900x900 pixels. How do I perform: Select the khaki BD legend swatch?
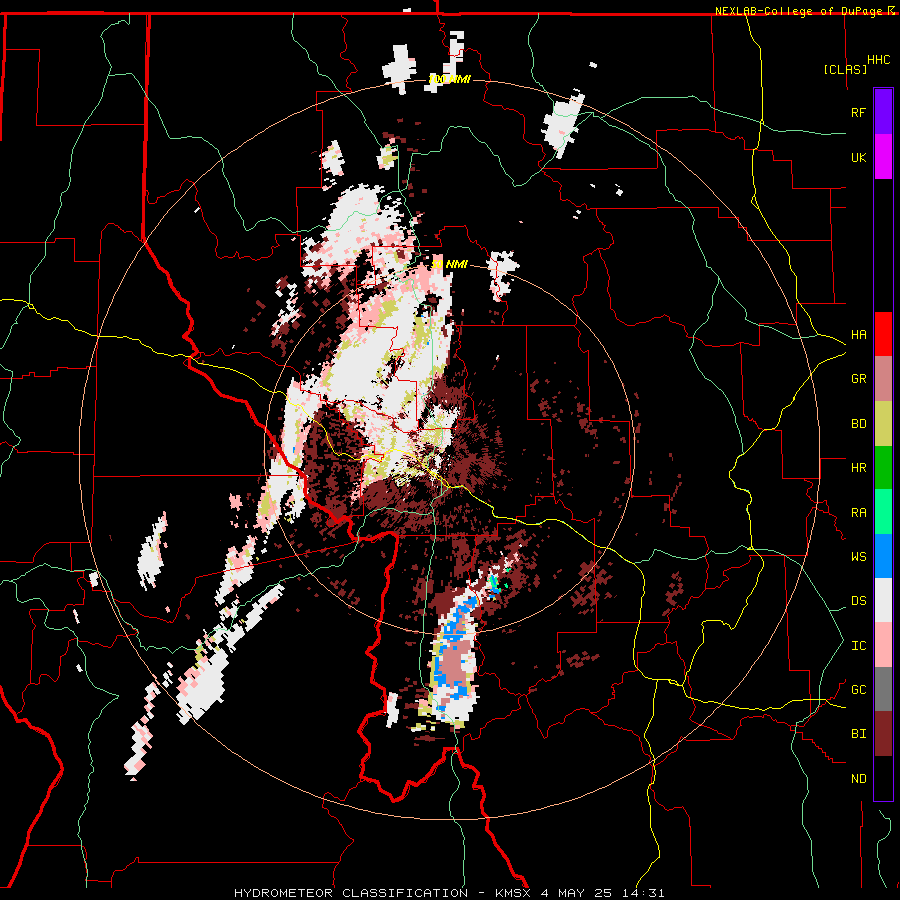click(x=883, y=423)
